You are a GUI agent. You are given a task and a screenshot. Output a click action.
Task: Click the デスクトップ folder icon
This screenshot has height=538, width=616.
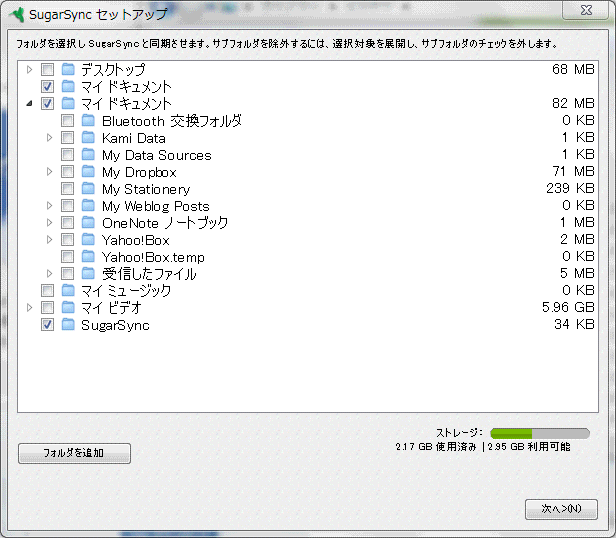(x=68, y=70)
